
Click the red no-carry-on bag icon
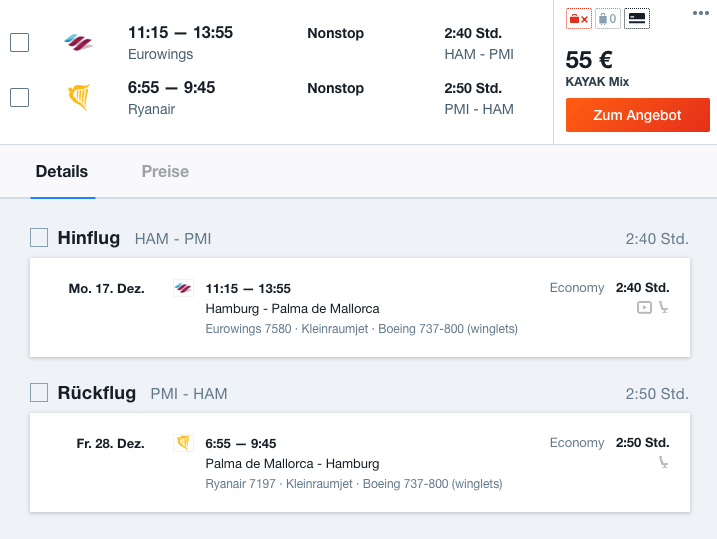click(578, 18)
